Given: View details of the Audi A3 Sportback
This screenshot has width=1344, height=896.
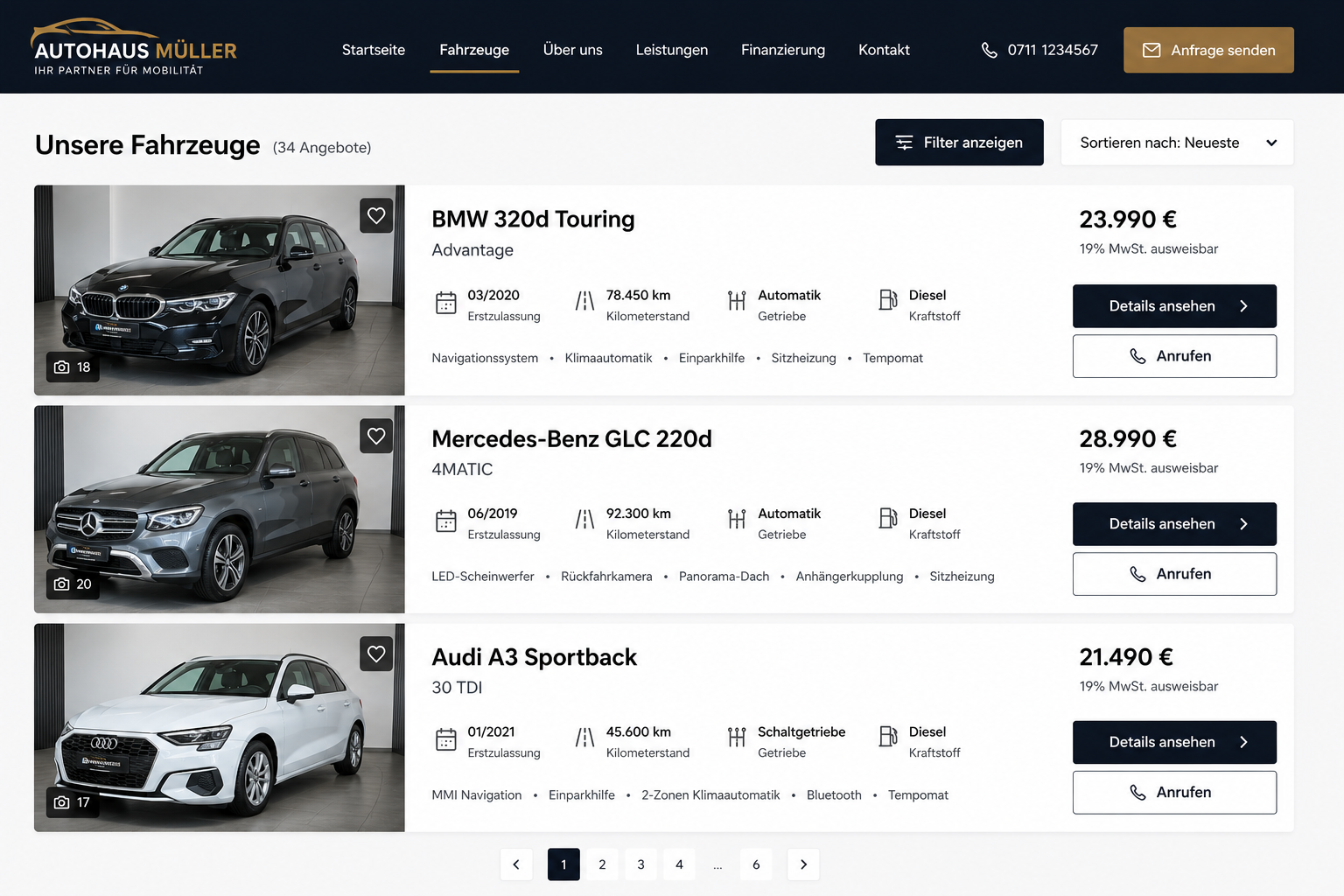Looking at the screenshot, I should tap(1174, 742).
